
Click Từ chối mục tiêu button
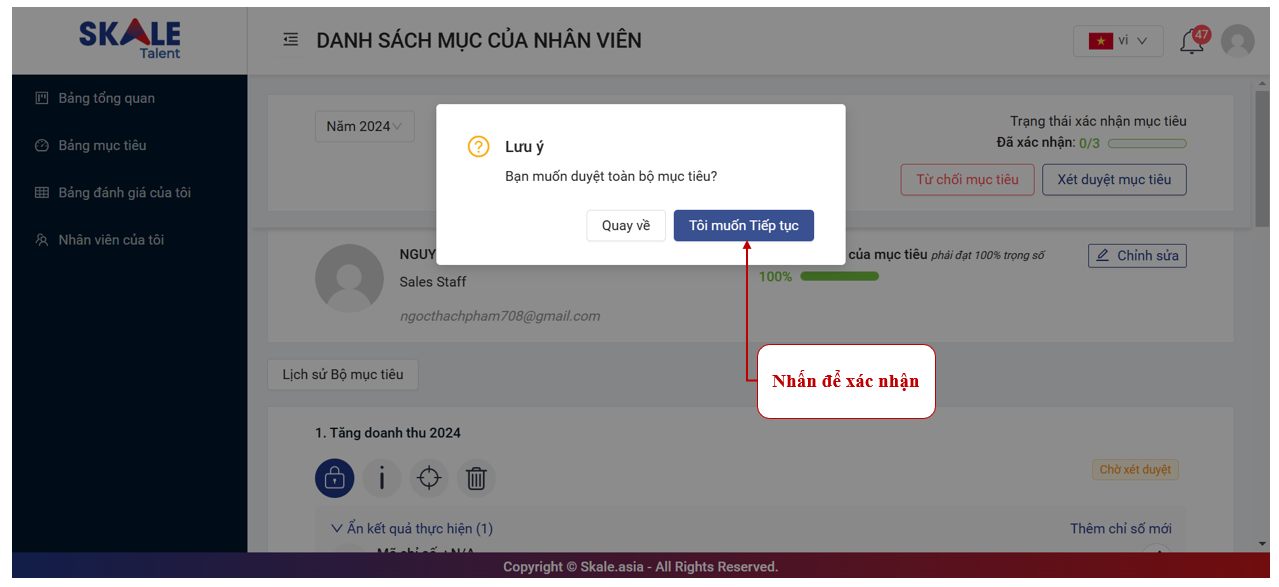(x=966, y=179)
